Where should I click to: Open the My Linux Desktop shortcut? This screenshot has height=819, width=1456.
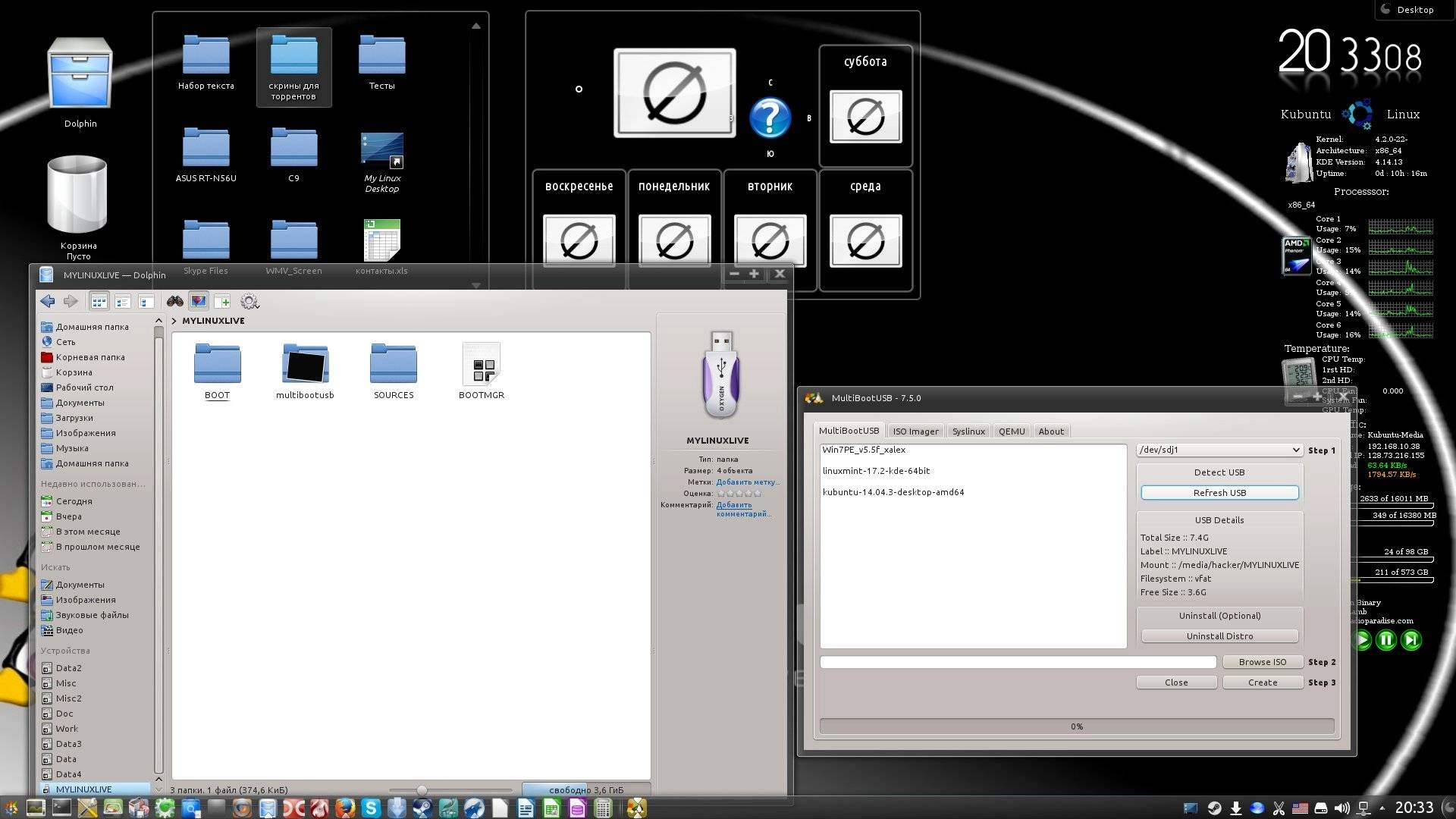coord(381,161)
